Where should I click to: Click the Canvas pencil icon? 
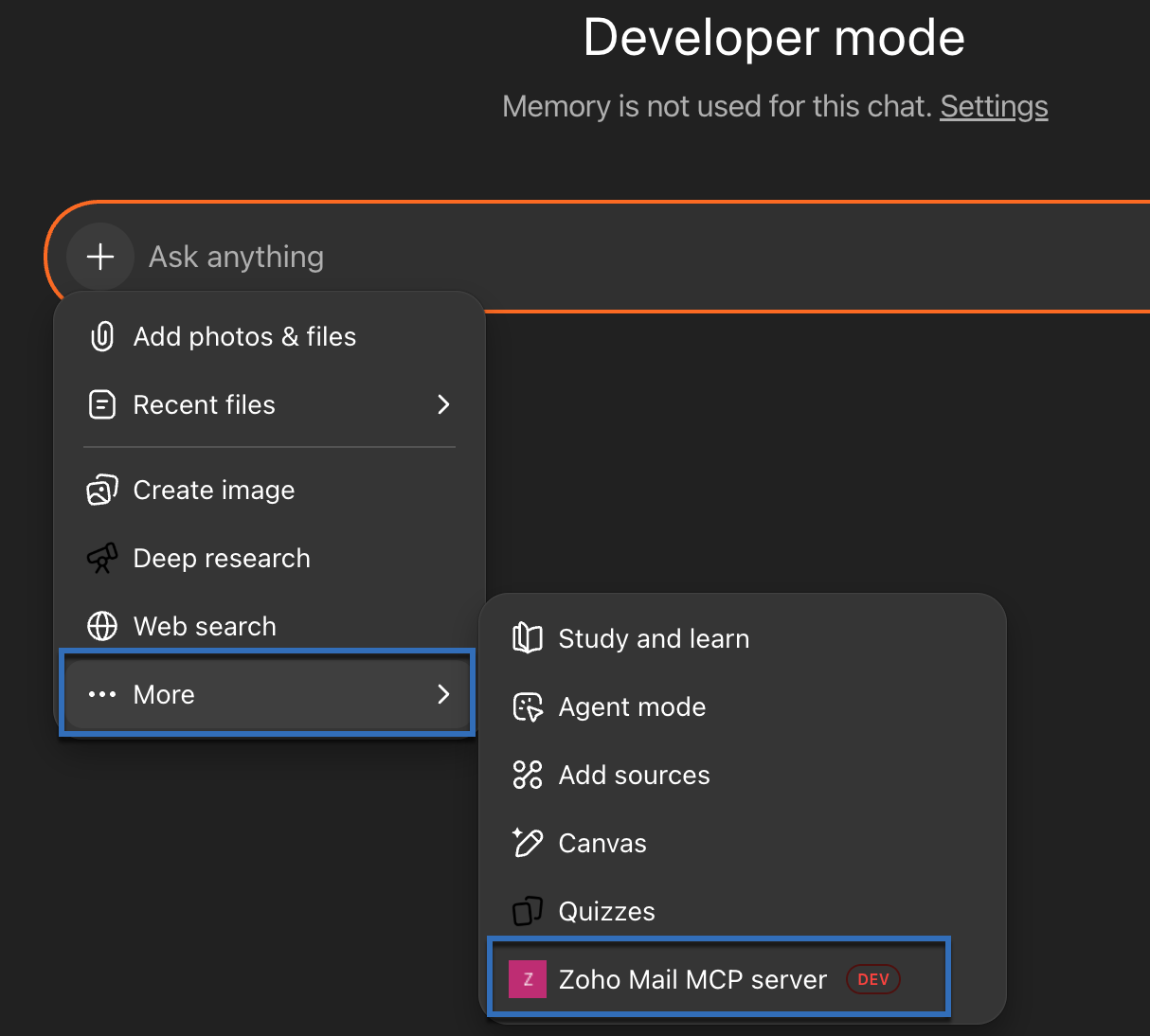(x=528, y=843)
